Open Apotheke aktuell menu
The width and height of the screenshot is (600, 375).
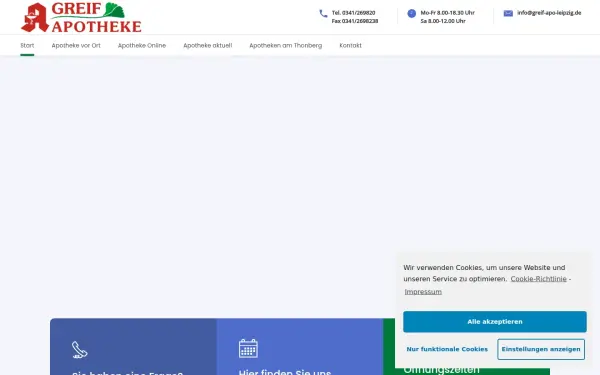click(x=207, y=46)
